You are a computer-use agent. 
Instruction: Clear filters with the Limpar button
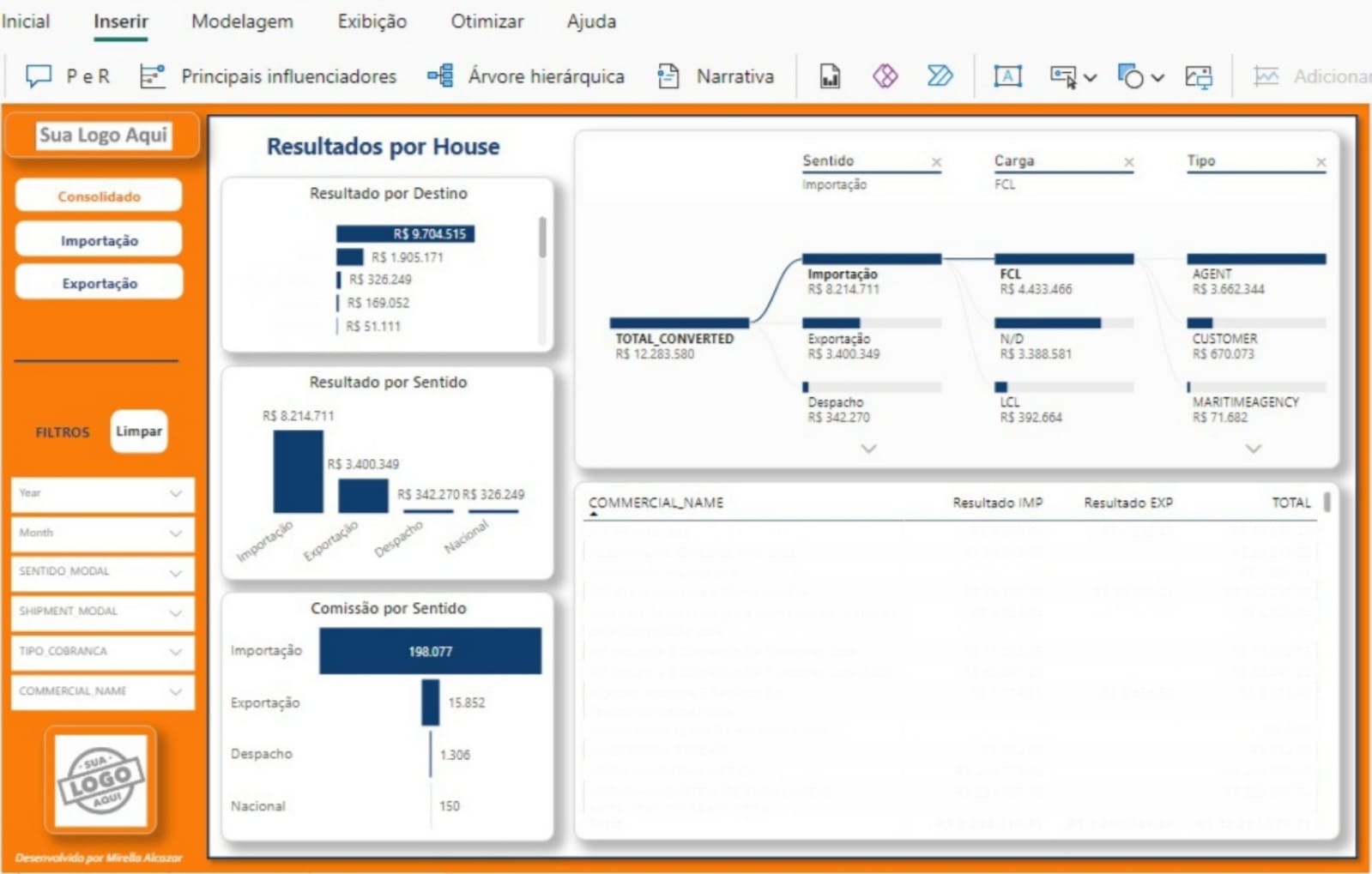pos(139,431)
